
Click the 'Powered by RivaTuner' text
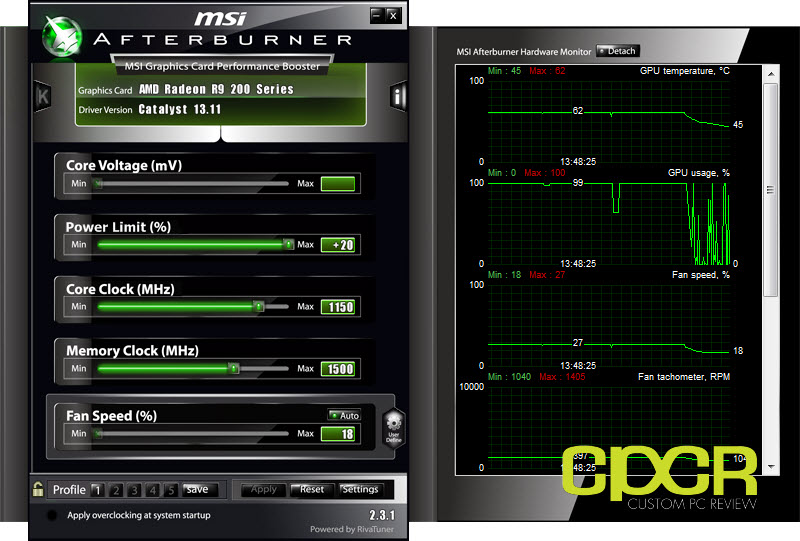point(352,529)
